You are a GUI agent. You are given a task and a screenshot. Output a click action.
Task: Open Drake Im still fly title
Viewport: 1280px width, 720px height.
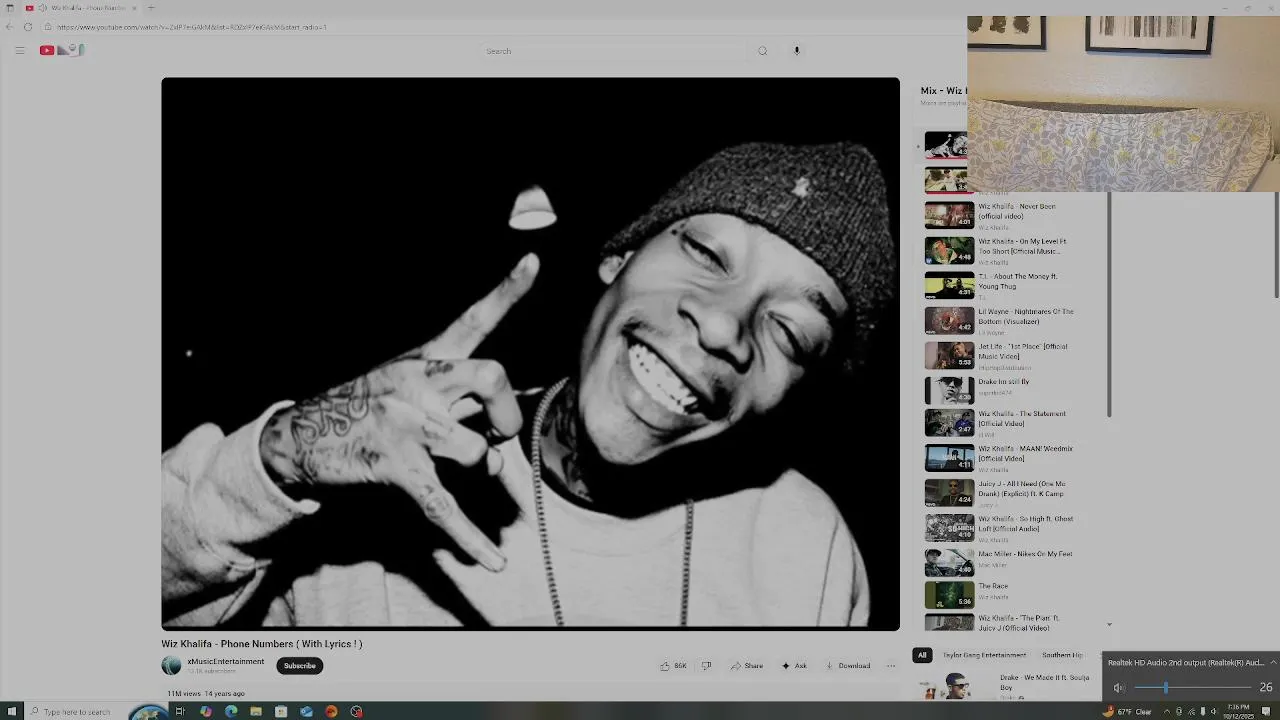[x=1003, y=382]
